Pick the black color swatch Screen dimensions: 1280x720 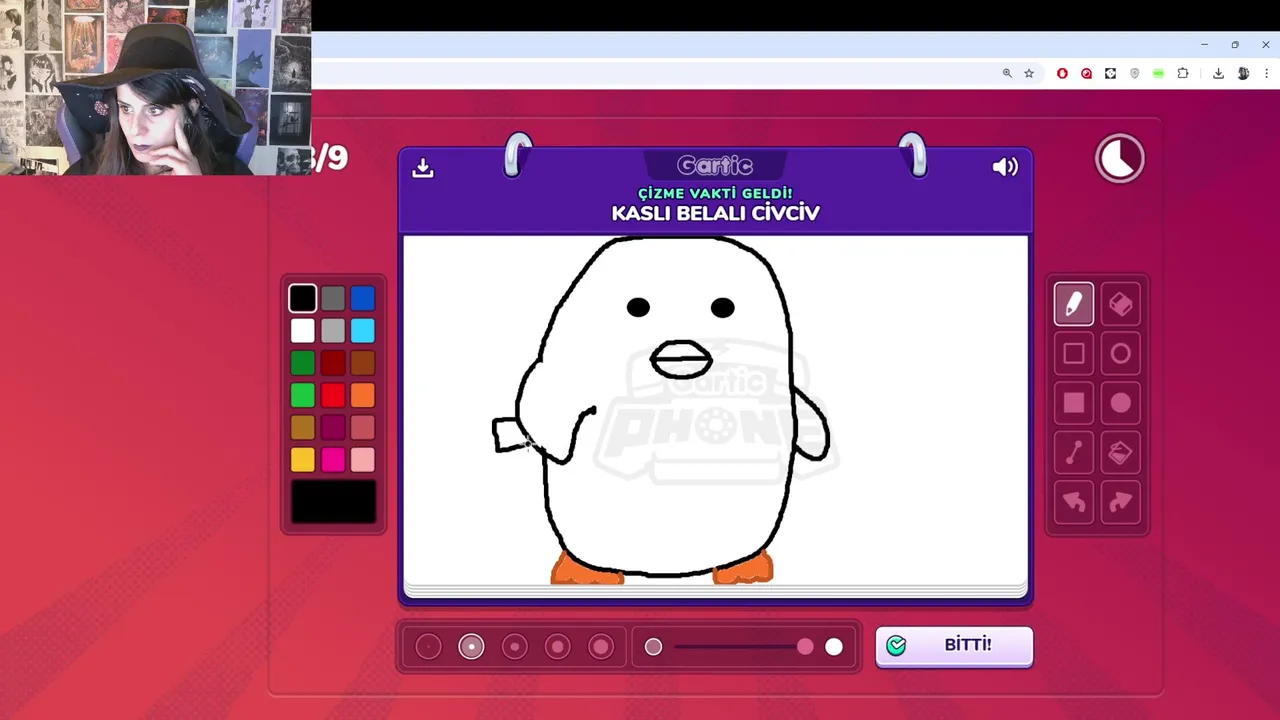[303, 298]
